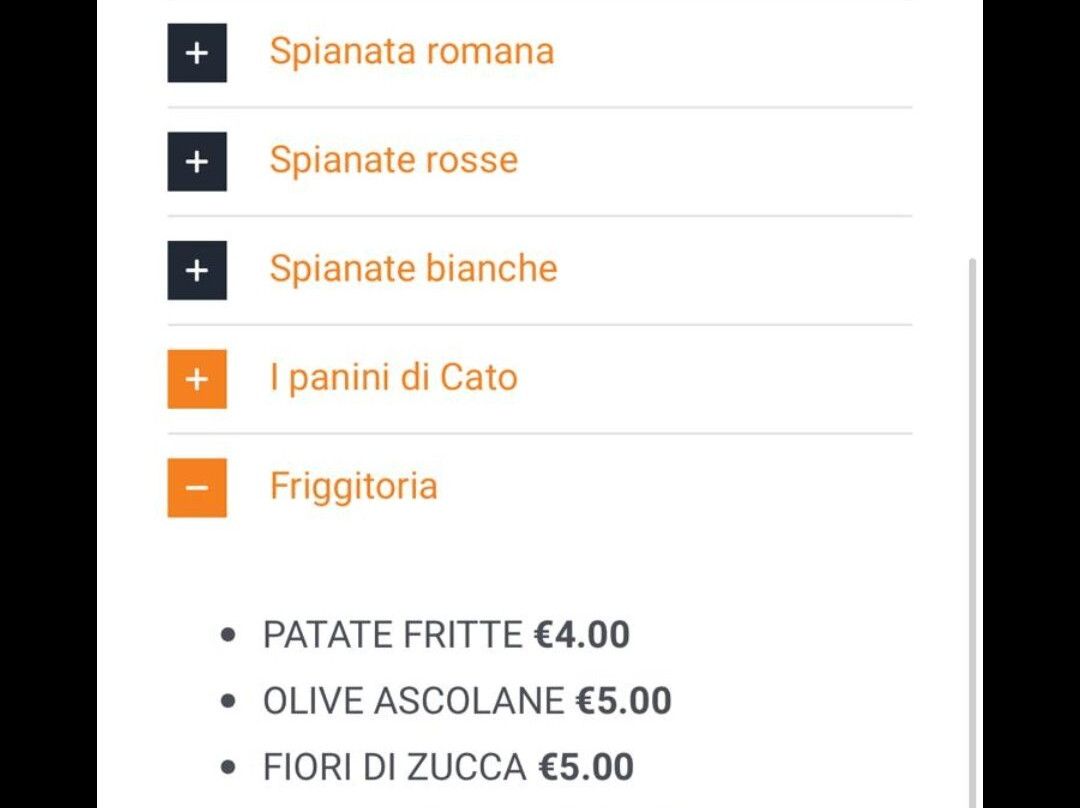The image size is (1080, 808).
Task: Open the Spianate rosse section title
Action: pyautogui.click(x=393, y=160)
